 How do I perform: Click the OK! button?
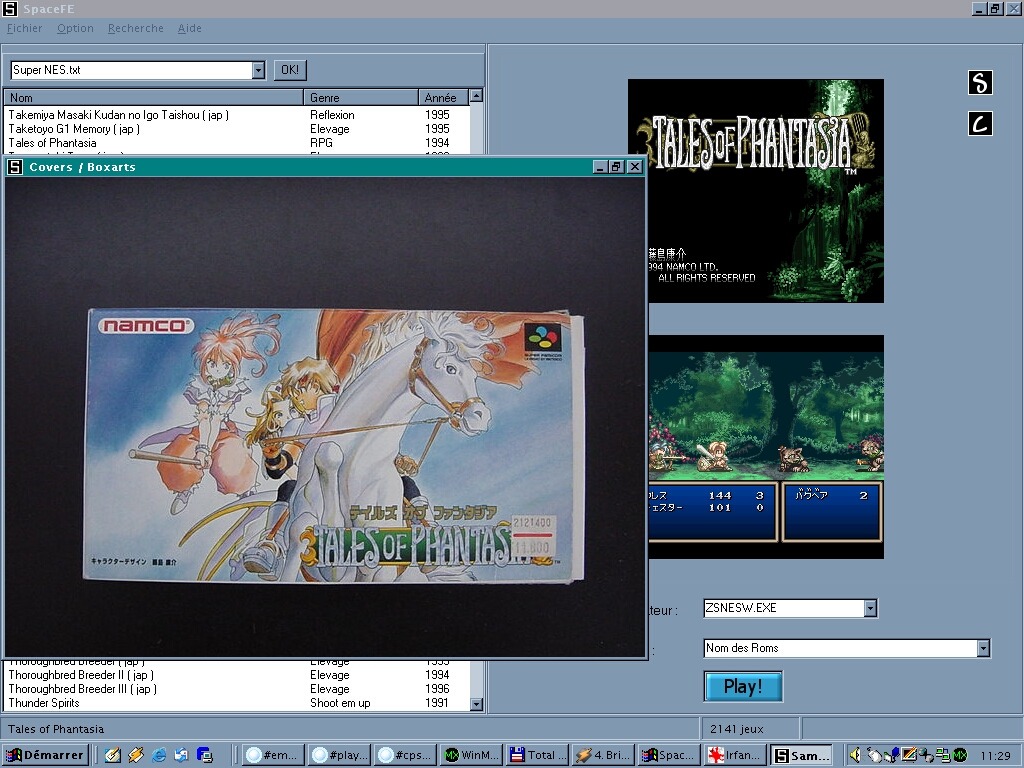tap(290, 70)
